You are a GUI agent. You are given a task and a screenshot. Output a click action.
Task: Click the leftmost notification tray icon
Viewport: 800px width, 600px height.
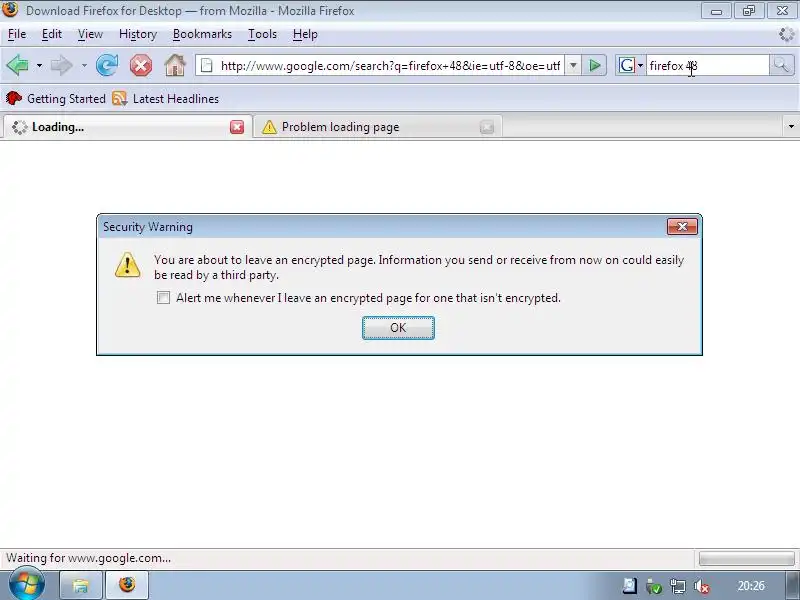[630, 586]
